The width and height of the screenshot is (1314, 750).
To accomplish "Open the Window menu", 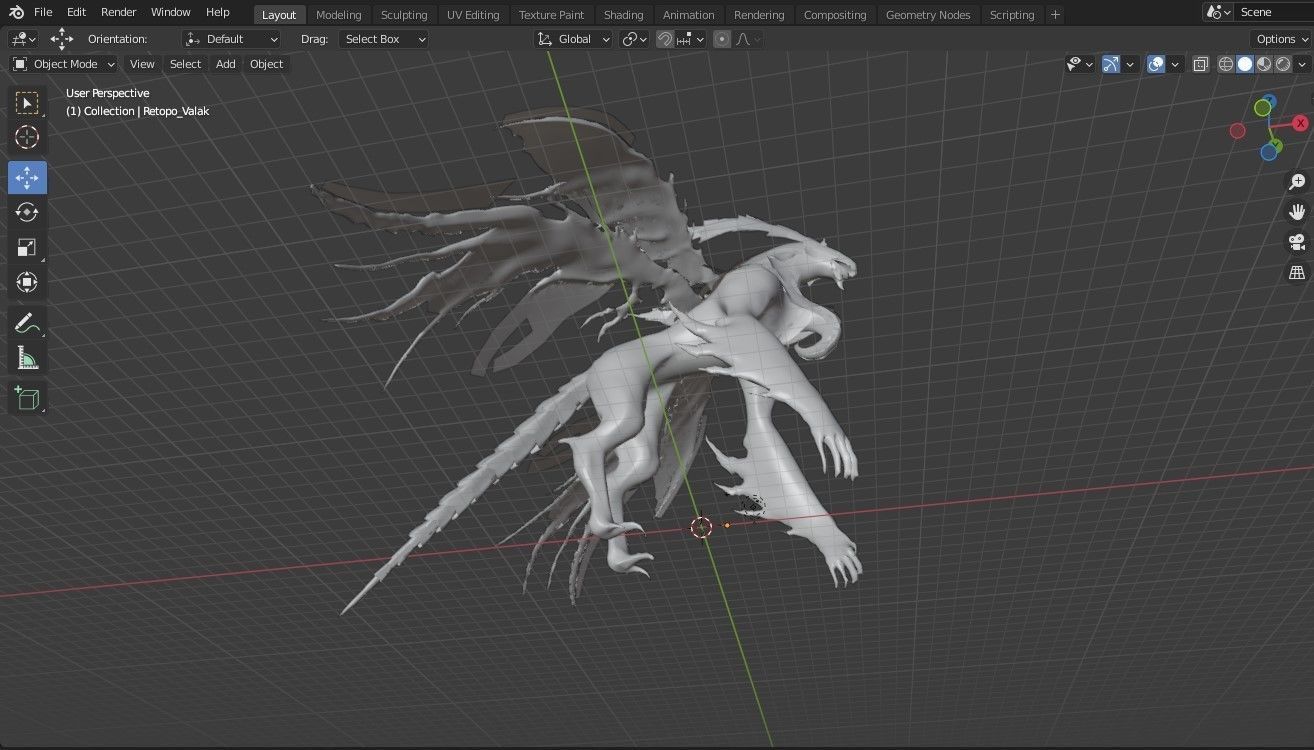I will point(170,12).
